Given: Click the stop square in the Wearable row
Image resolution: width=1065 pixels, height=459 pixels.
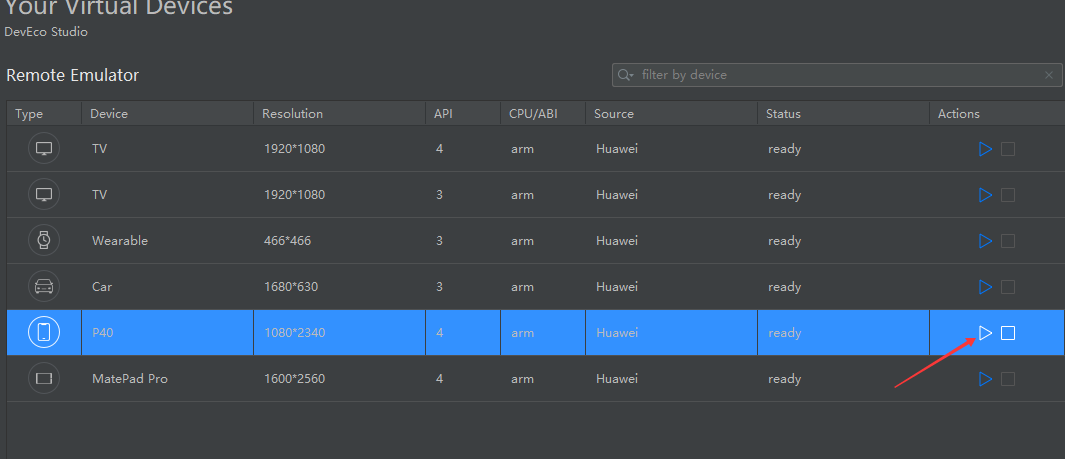Looking at the screenshot, I should (x=1008, y=241).
